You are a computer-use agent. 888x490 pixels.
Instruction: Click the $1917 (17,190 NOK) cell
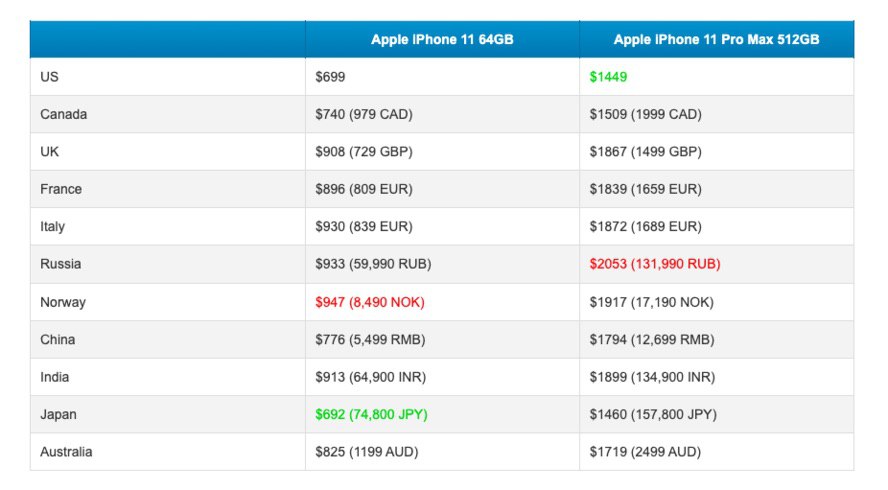[x=651, y=302]
